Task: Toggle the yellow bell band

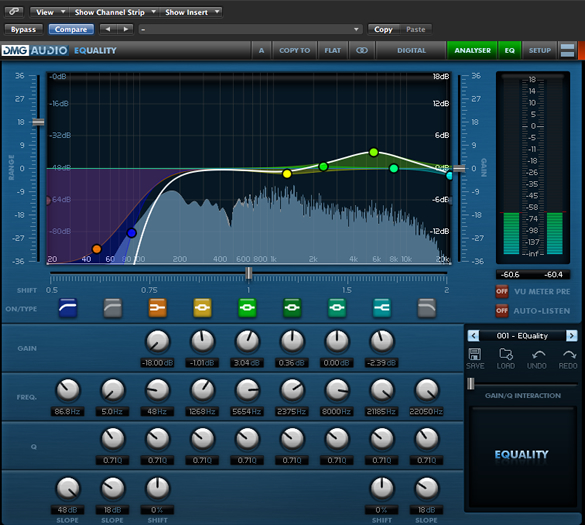Action: [x=202, y=308]
